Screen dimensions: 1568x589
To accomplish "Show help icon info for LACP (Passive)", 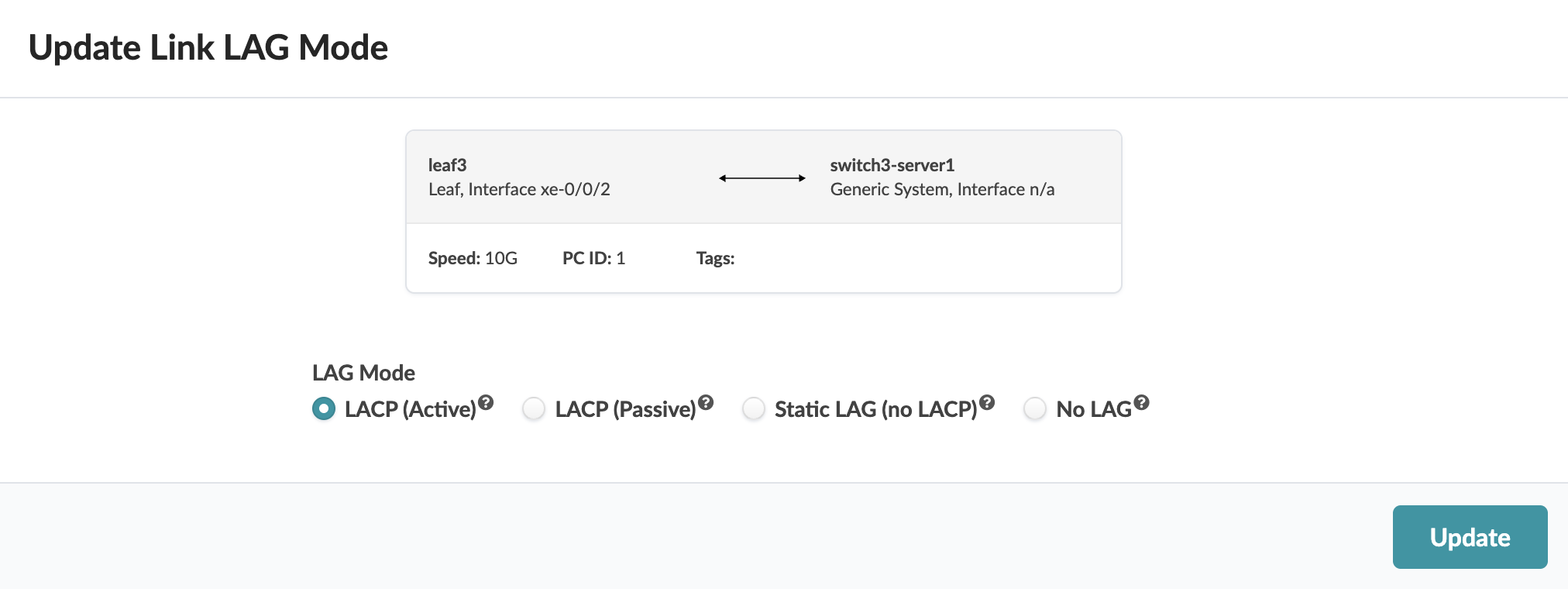I will [x=706, y=402].
